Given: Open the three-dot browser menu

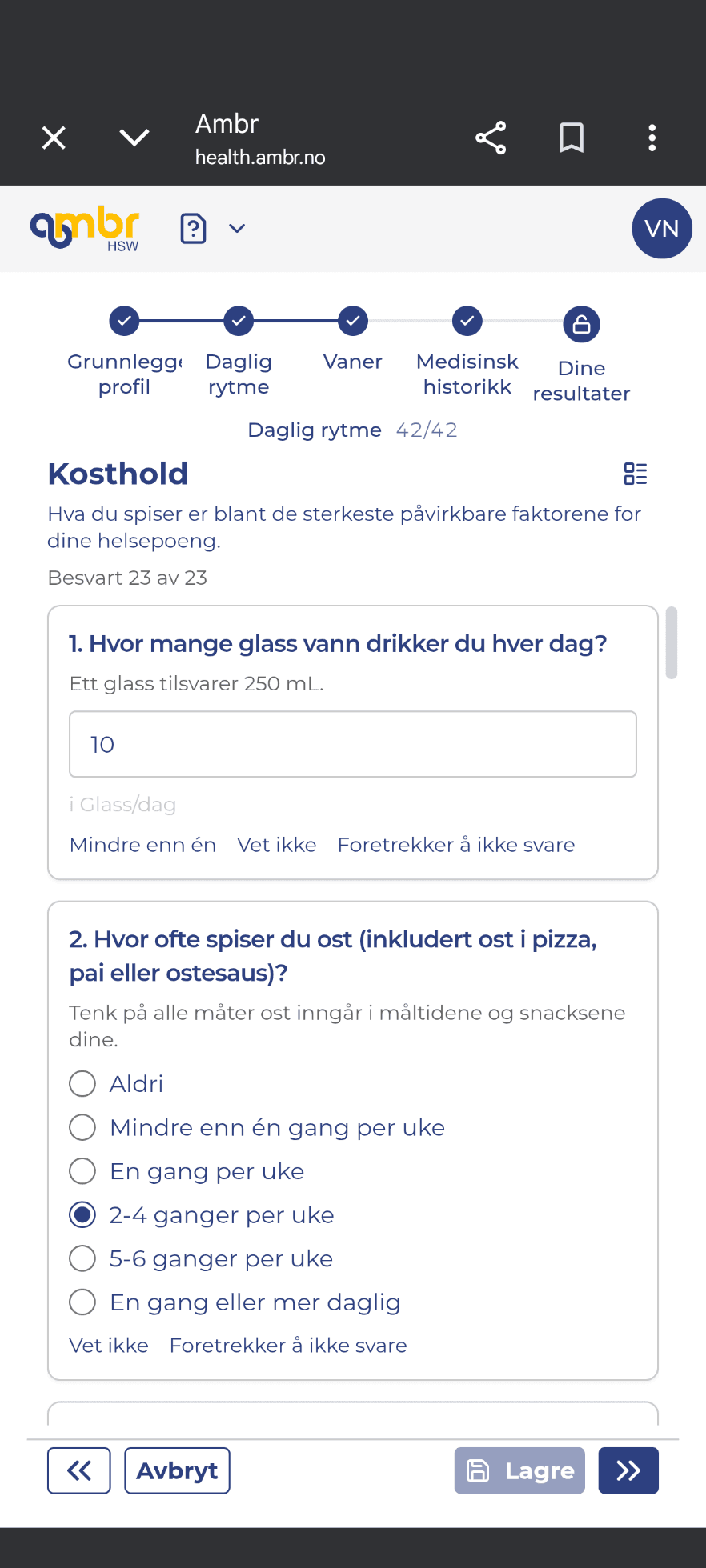Looking at the screenshot, I should pyautogui.click(x=652, y=138).
